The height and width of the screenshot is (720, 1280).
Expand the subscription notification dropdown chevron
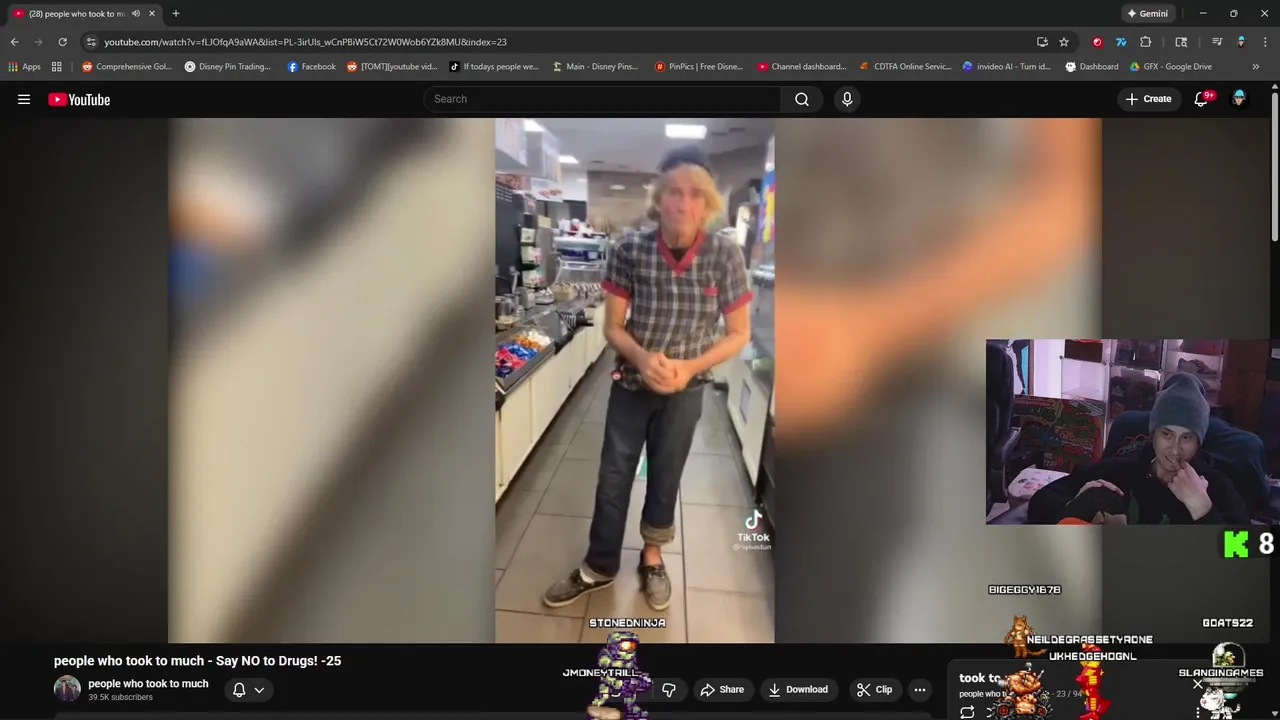pyautogui.click(x=259, y=690)
